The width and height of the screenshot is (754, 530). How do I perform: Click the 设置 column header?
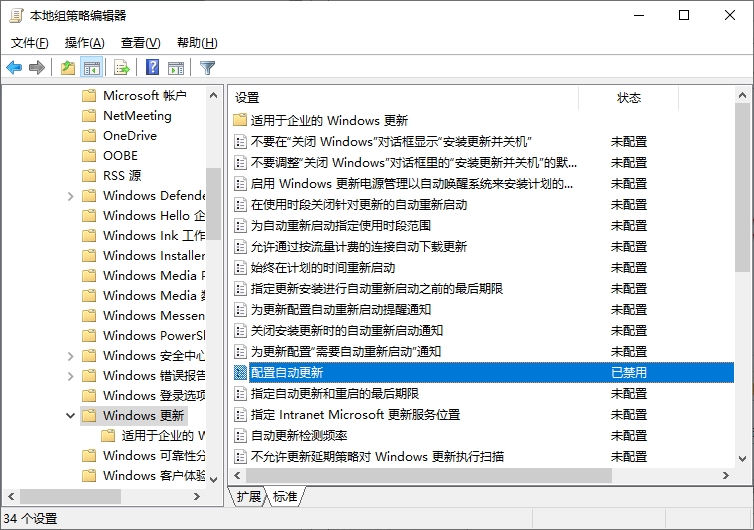tap(247, 98)
